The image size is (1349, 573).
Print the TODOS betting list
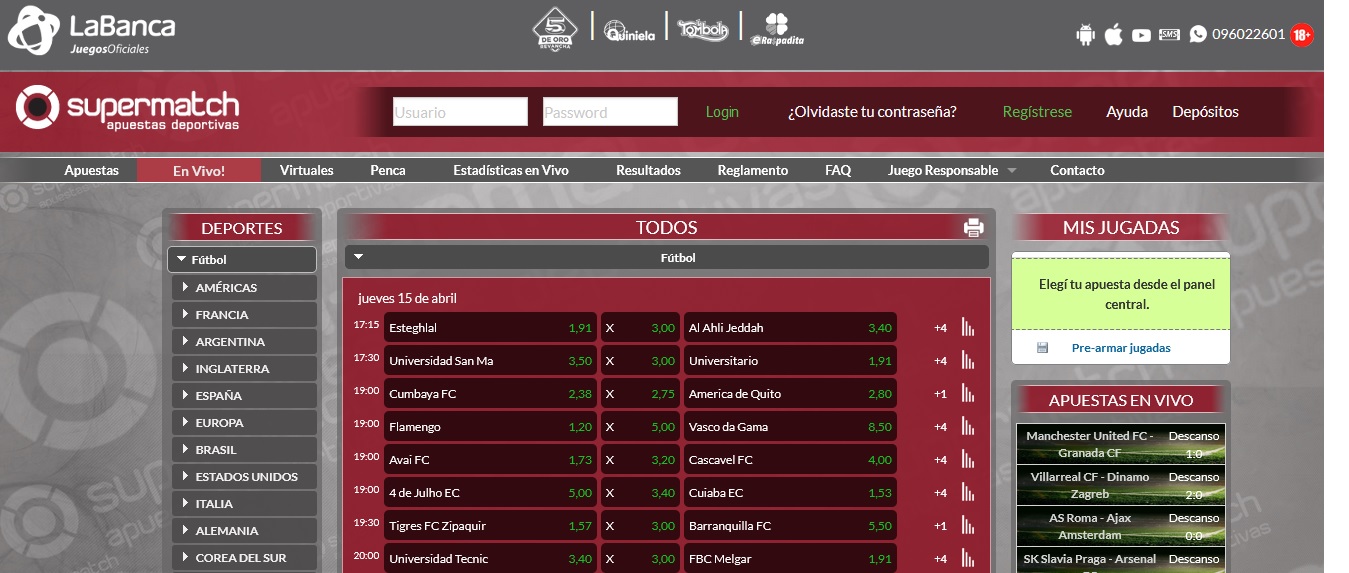pyautogui.click(x=974, y=228)
